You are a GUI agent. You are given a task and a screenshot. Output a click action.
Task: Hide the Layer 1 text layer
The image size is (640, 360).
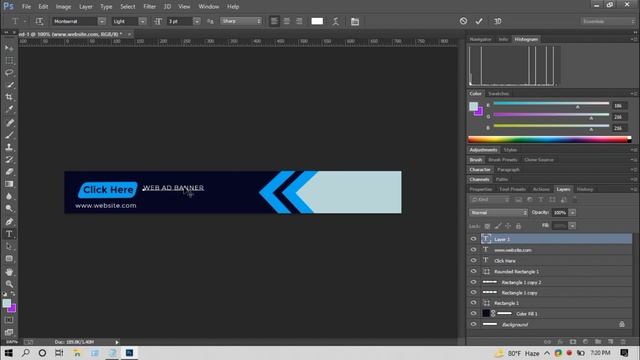pyautogui.click(x=473, y=239)
